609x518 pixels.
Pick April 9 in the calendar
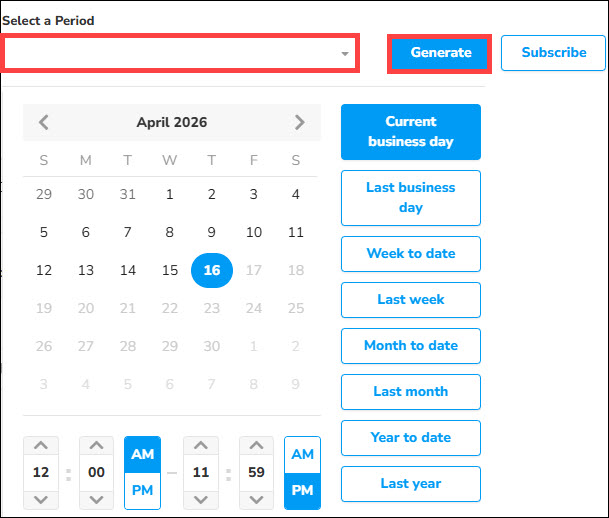click(212, 232)
